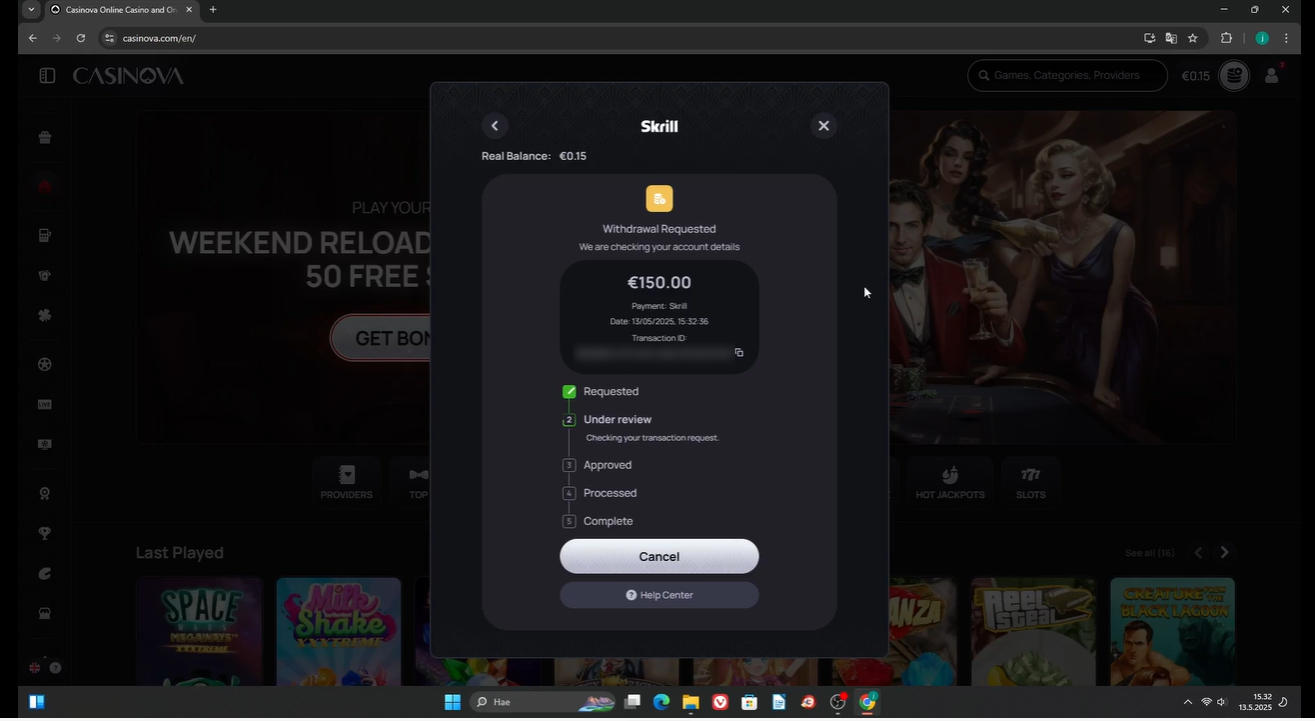Close the Skrill withdrawal dialog
1315x721 pixels.
[823, 126]
